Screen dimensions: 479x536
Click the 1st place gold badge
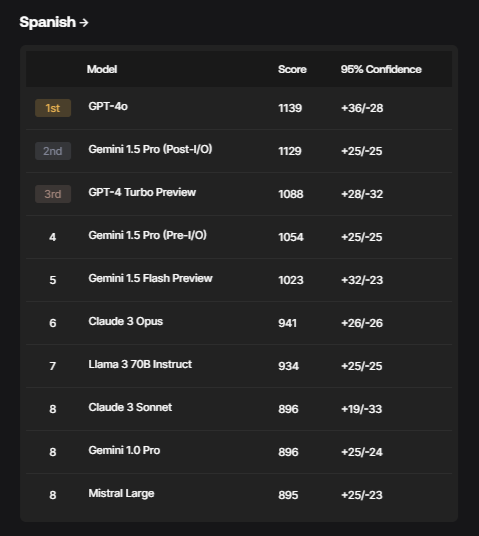[53, 108]
